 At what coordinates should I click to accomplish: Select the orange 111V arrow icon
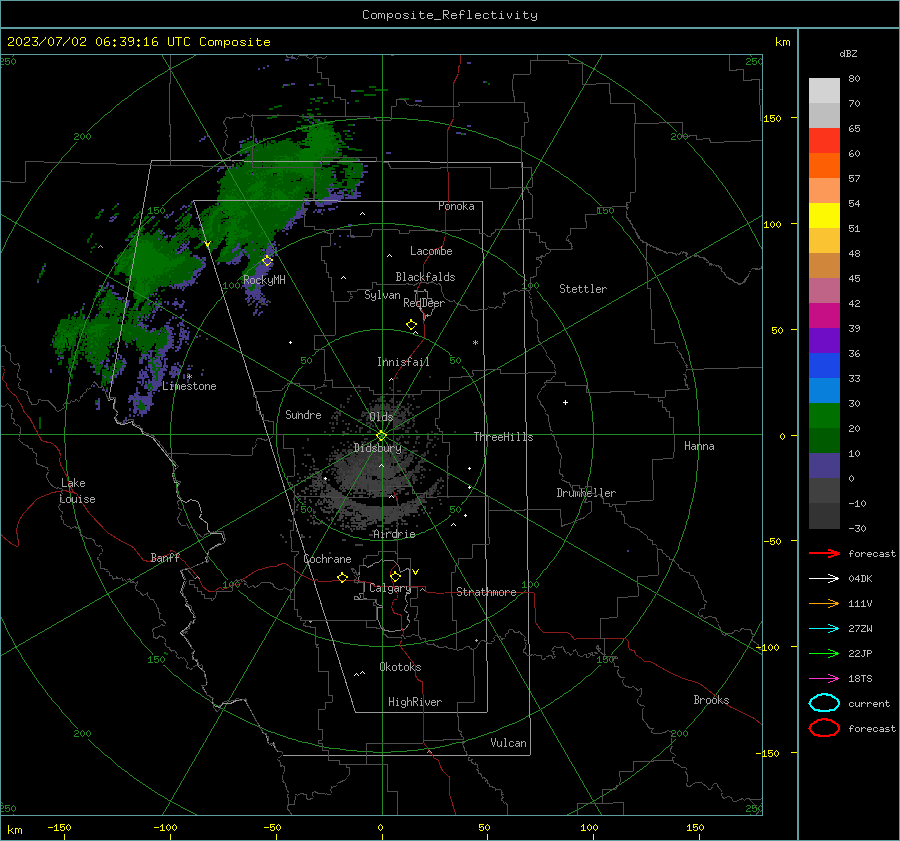pos(824,603)
